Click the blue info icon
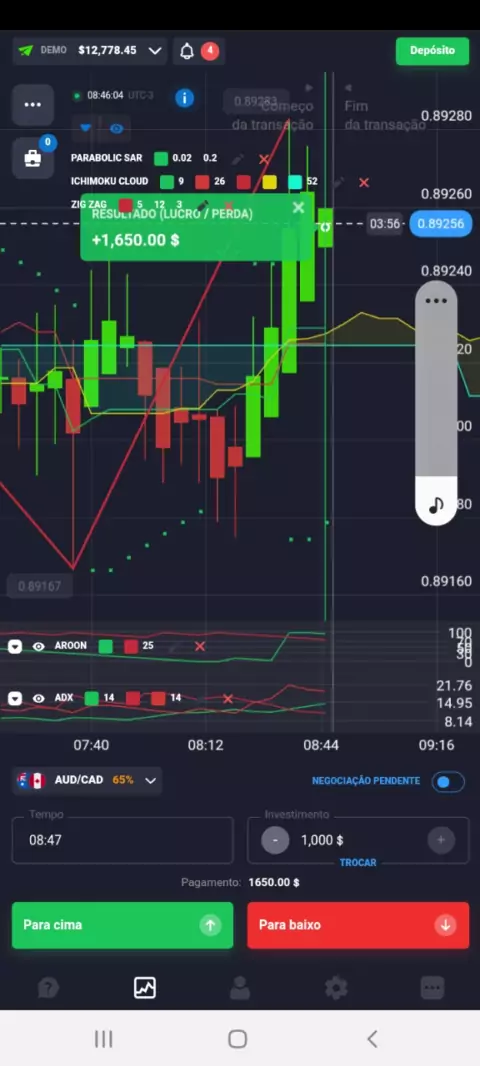This screenshot has height=1066, width=480. (x=184, y=98)
